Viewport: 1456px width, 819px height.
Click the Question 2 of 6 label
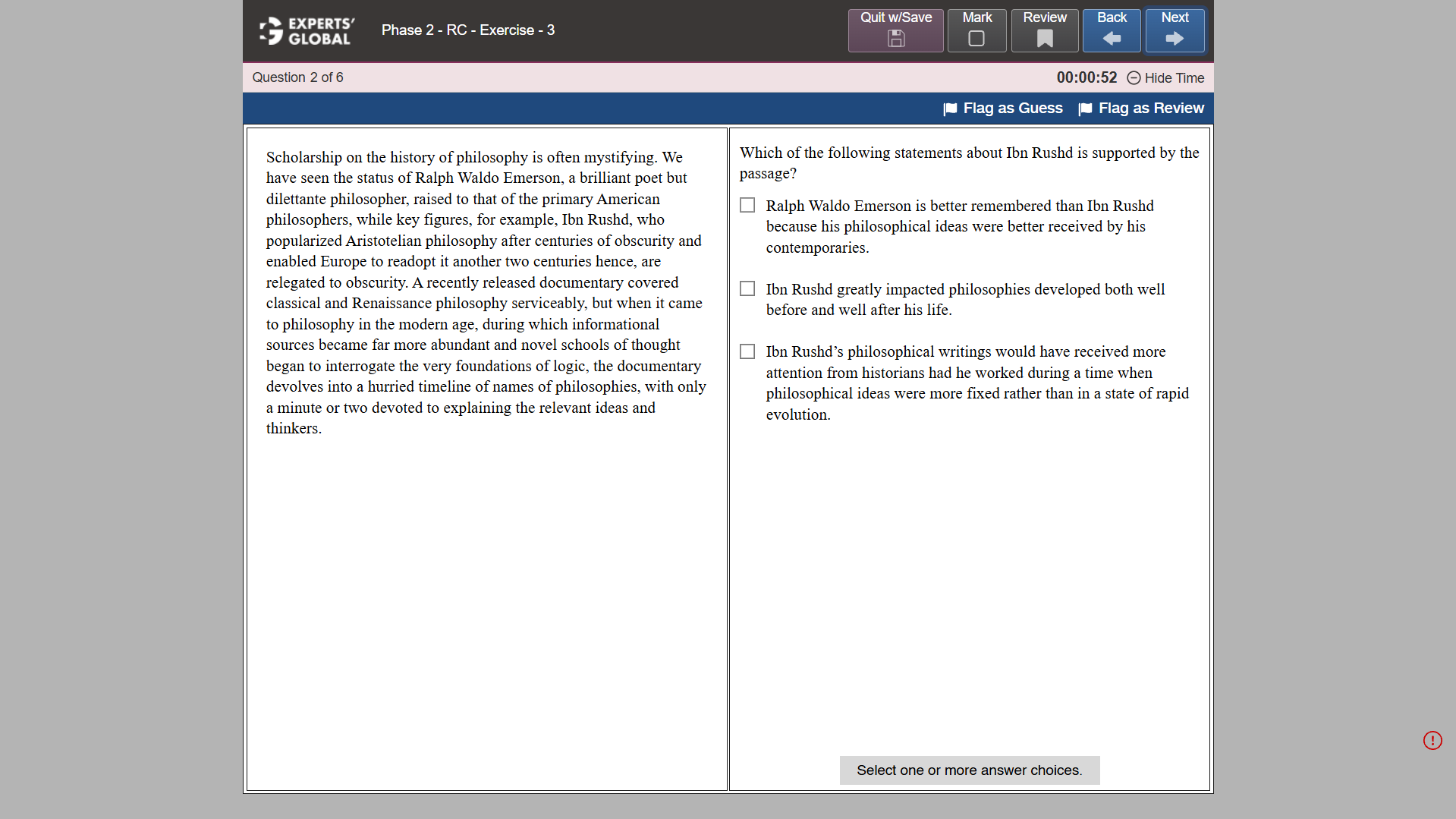pos(298,77)
